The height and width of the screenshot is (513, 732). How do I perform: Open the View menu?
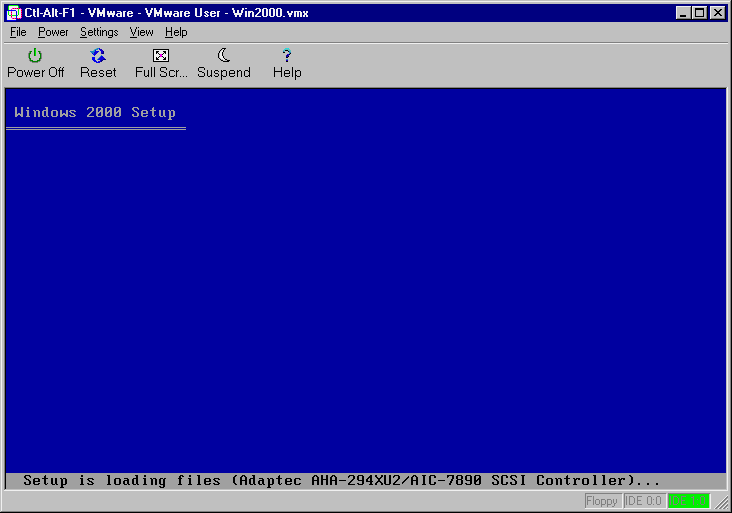pos(141,32)
